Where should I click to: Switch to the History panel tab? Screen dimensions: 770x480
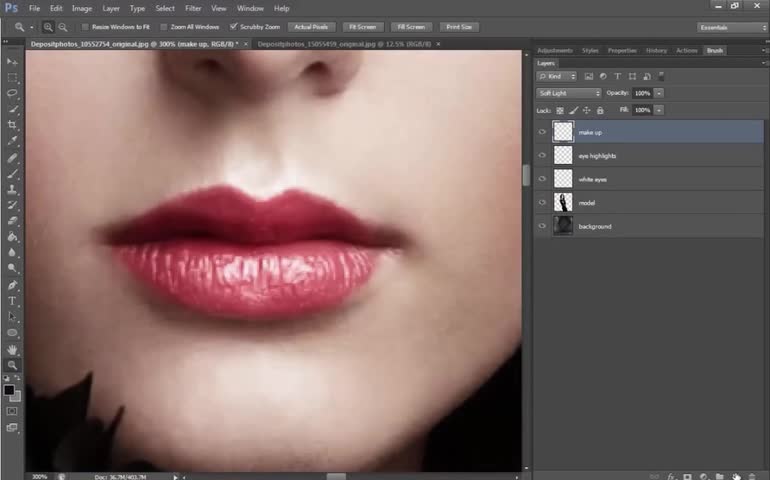[656, 50]
